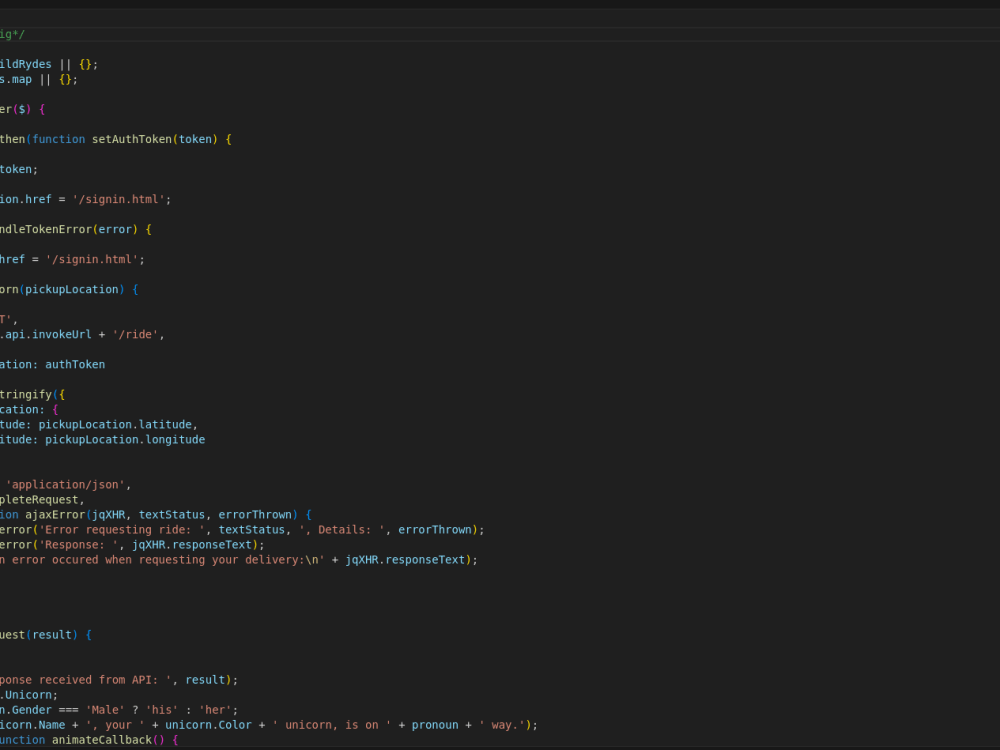1000x750 pixels.
Task: Click the 'Male' string literal
Action: [x=105, y=710]
